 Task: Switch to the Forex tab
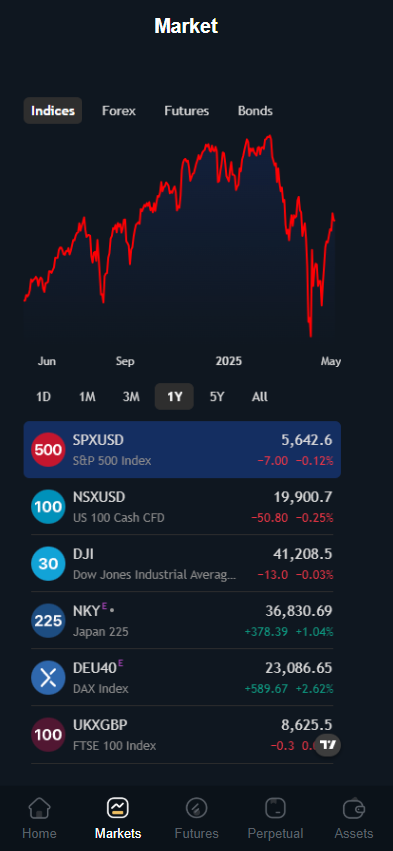[x=119, y=111]
